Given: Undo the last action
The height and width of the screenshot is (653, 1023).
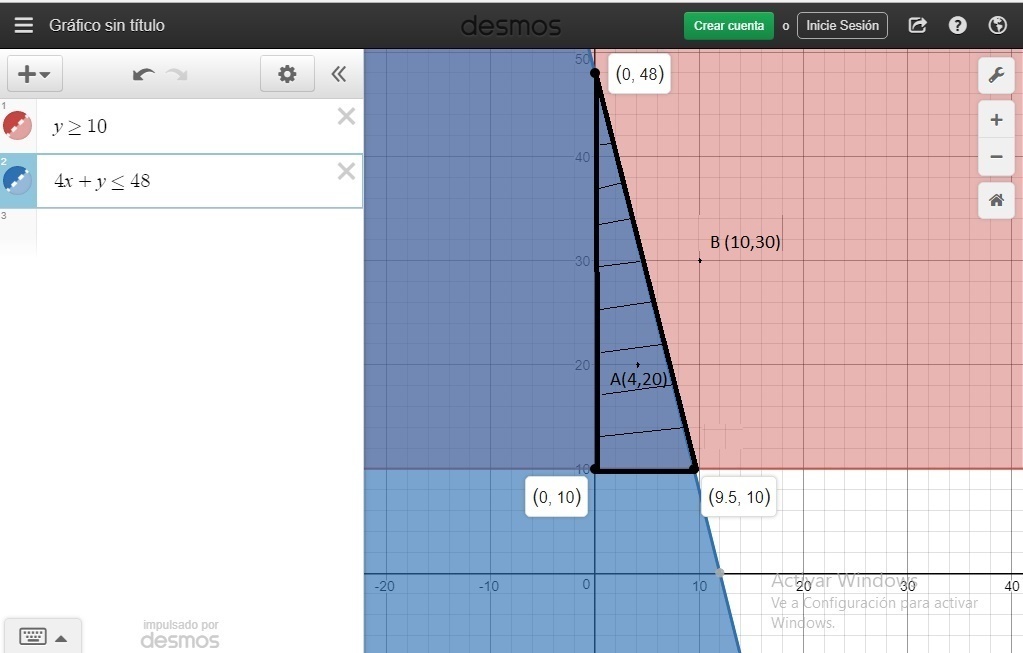Looking at the screenshot, I should tap(144, 74).
